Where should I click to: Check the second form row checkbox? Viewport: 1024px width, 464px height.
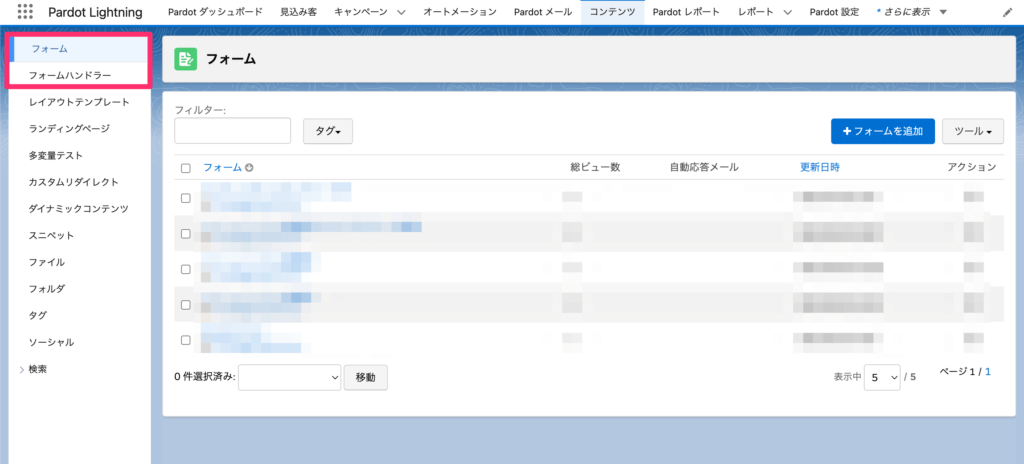coord(185,233)
